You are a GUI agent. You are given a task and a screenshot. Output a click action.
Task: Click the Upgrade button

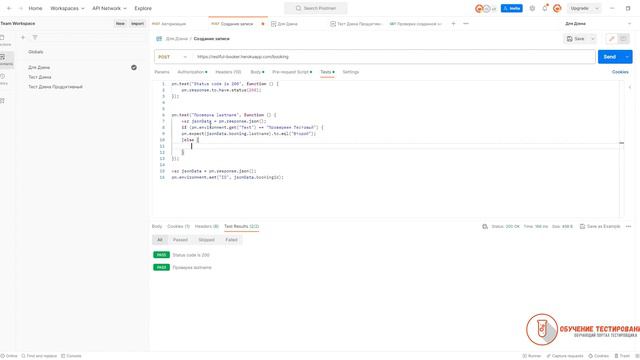(x=580, y=8)
